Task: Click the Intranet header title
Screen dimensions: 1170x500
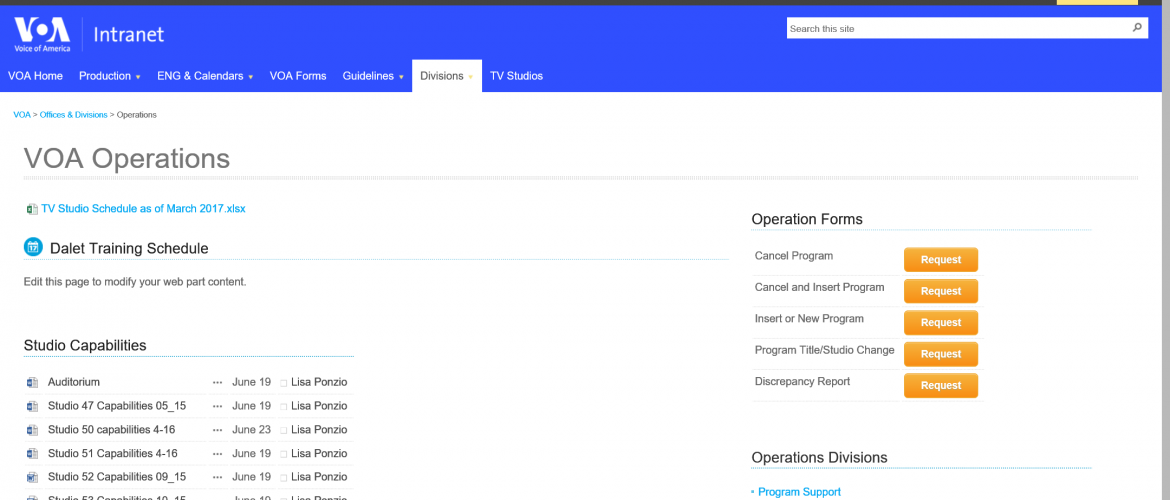Action: coord(128,34)
